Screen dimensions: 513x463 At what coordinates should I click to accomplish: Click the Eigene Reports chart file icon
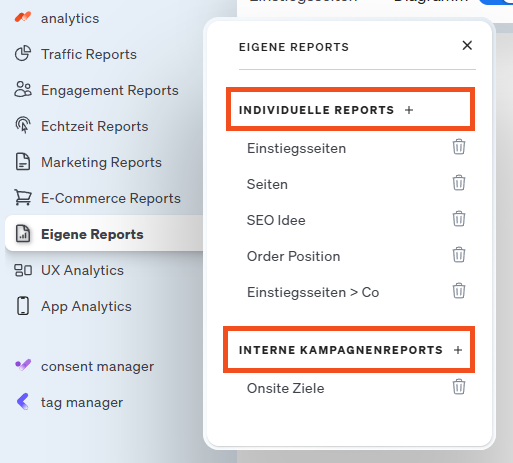pos(23,233)
